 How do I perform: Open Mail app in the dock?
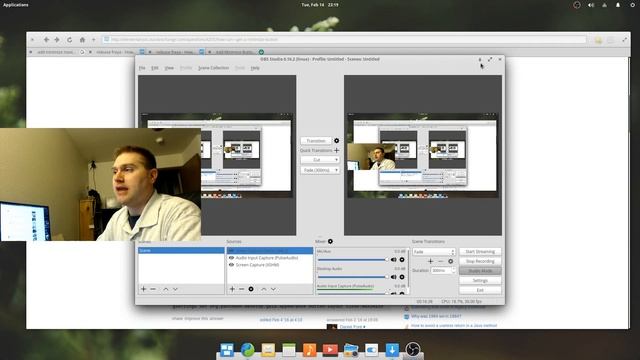268,350
